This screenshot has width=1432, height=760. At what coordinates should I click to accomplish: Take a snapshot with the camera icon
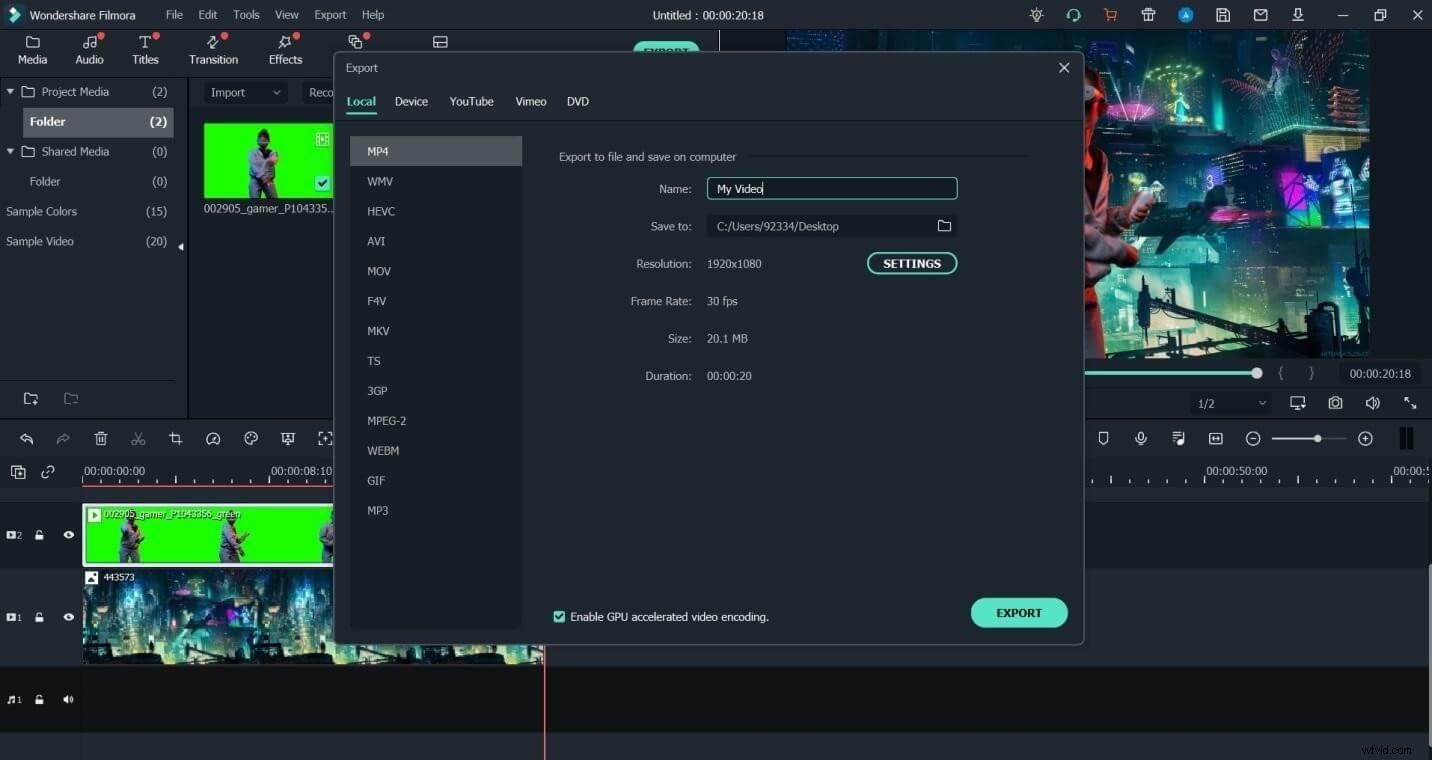pos(1335,403)
